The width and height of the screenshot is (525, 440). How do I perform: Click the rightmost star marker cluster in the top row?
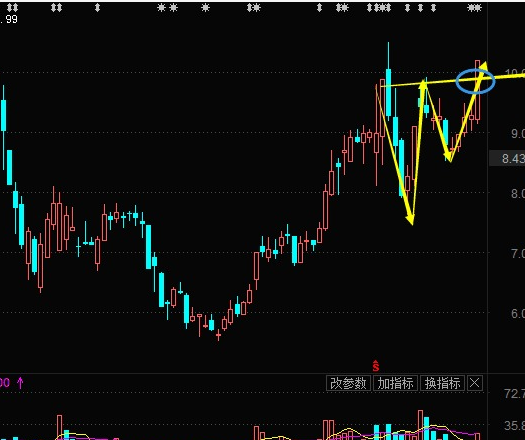pyautogui.click(x=474, y=7)
